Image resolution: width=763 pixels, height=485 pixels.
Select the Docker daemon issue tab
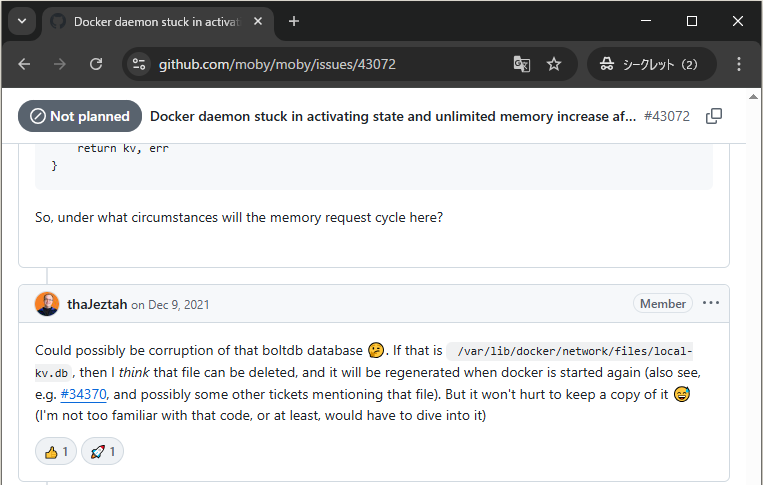tap(150, 21)
